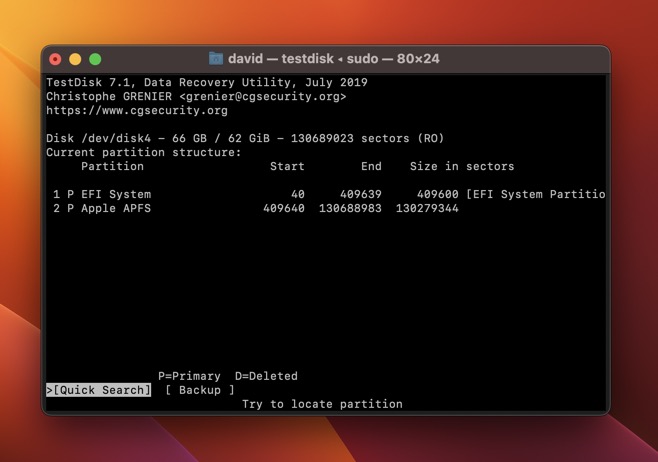Click the 'D=Deleted' legend text

(266, 376)
